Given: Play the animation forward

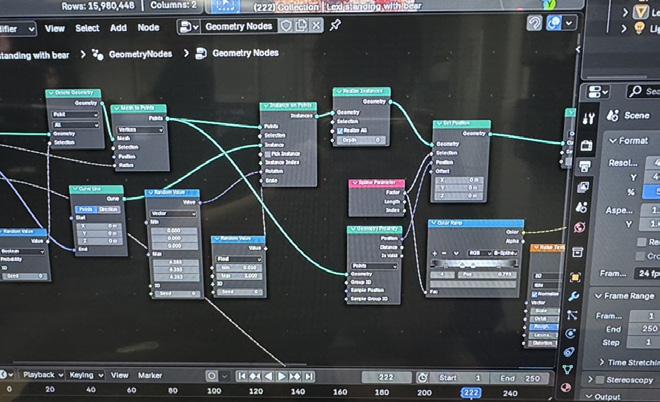Looking at the screenshot, I should click(x=282, y=376).
